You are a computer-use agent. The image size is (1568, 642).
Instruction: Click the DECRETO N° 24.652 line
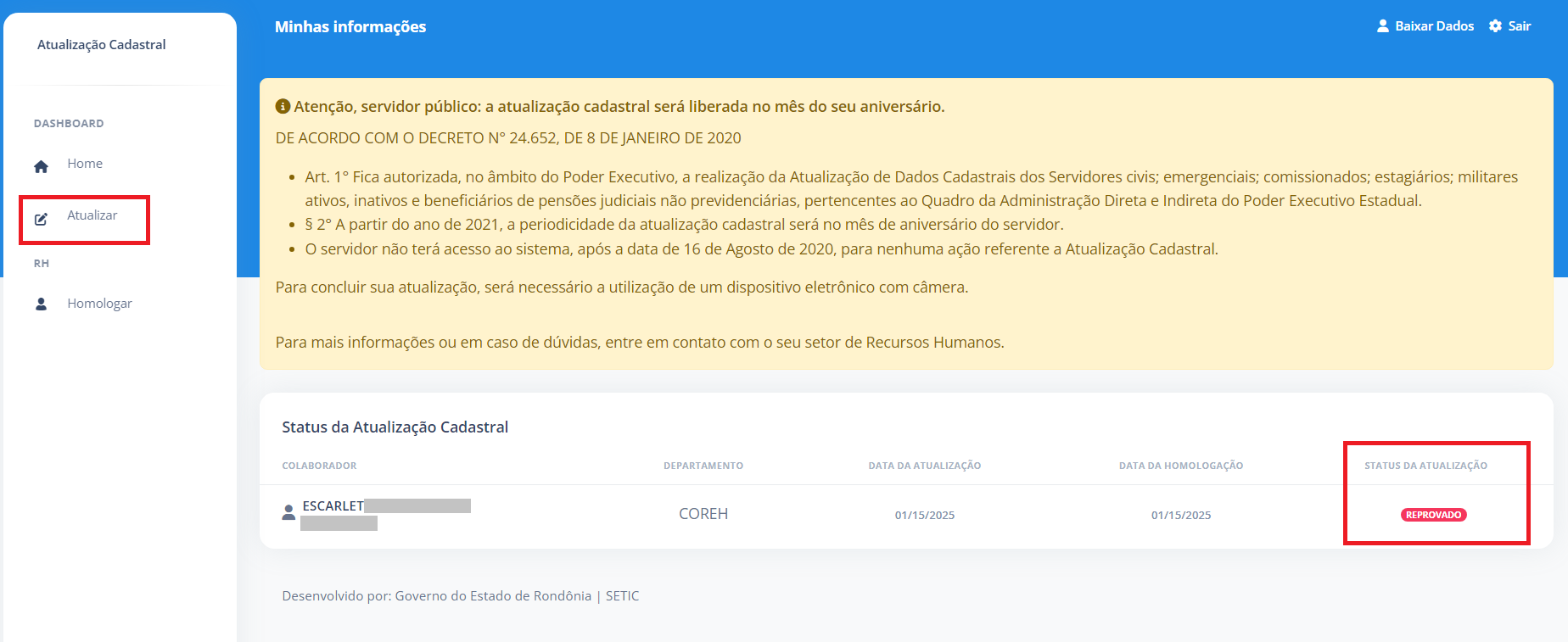pyautogui.click(x=508, y=138)
